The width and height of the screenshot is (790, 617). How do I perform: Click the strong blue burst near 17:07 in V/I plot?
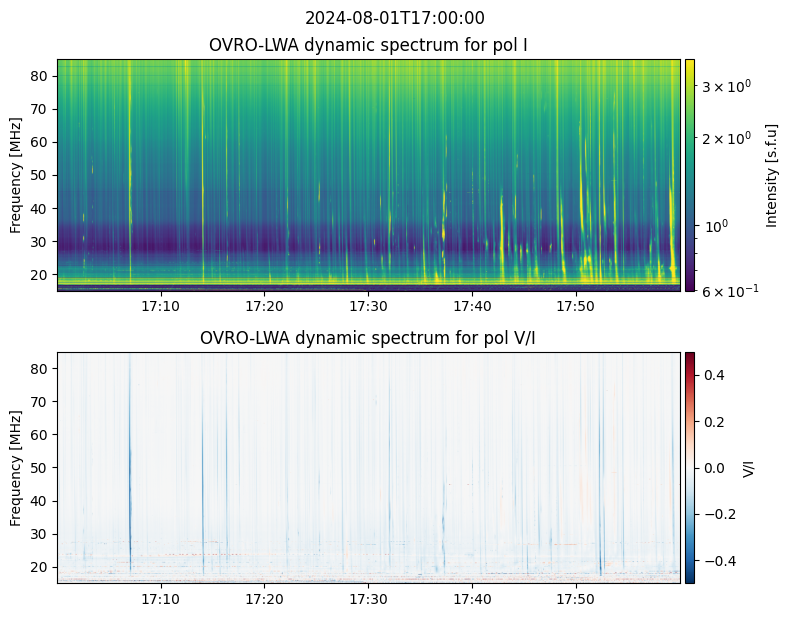(130, 500)
